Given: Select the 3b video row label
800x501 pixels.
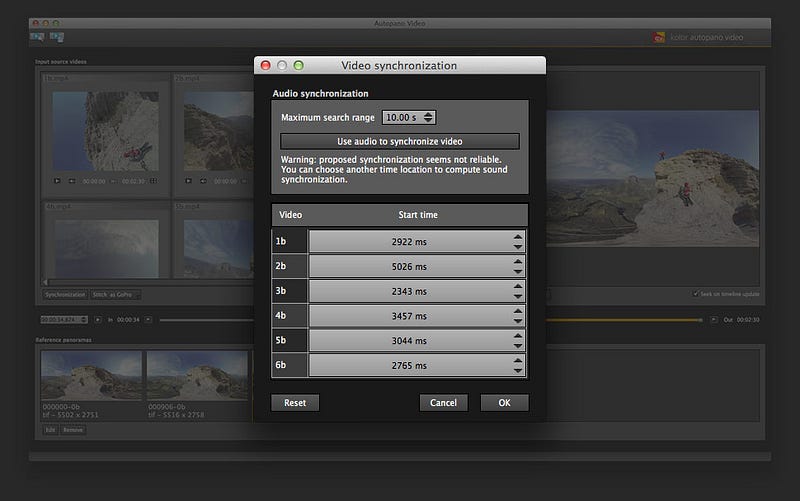Looking at the screenshot, I should (289, 291).
